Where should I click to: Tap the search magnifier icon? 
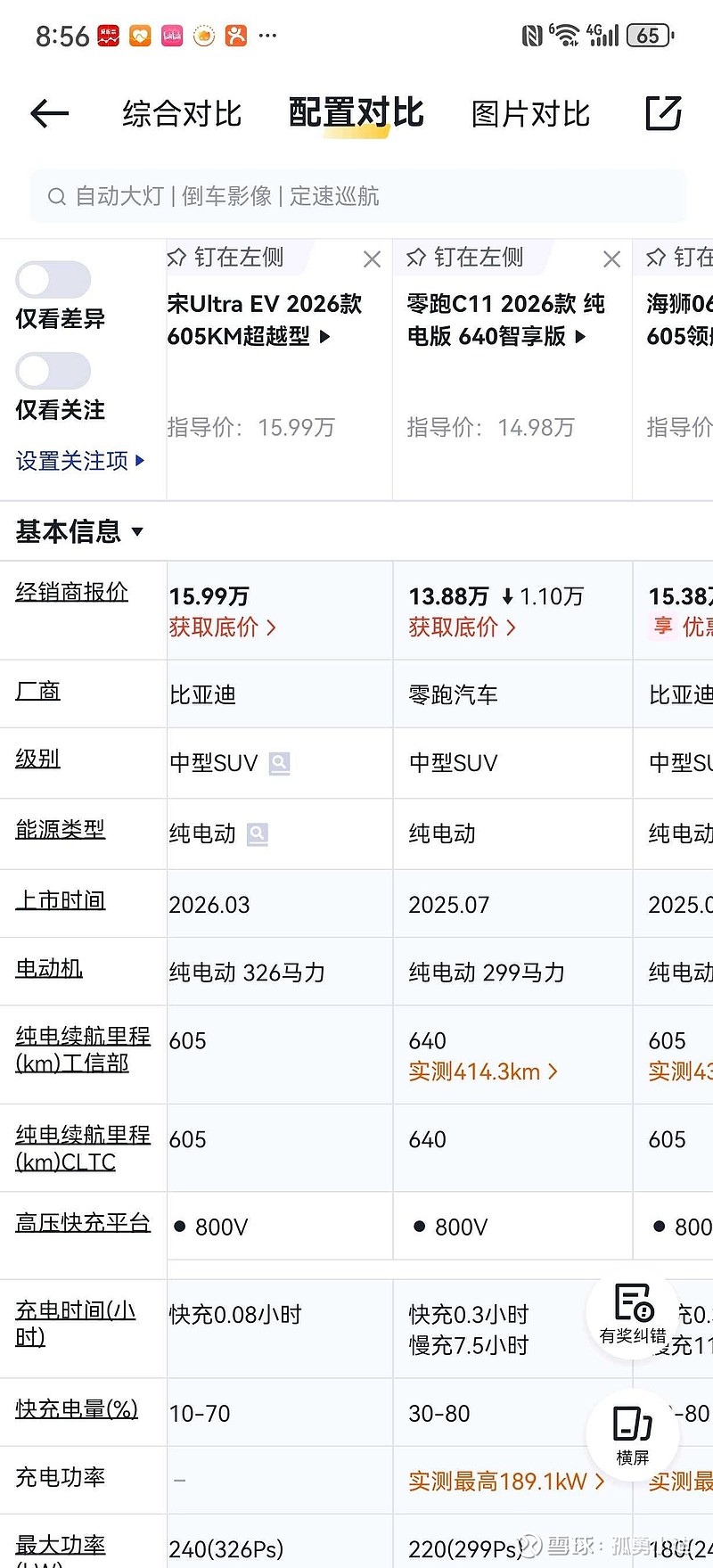[x=56, y=196]
